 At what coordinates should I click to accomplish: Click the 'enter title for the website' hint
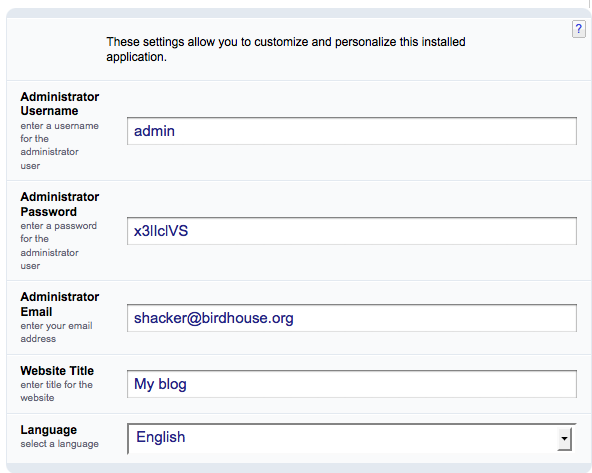coord(56,391)
